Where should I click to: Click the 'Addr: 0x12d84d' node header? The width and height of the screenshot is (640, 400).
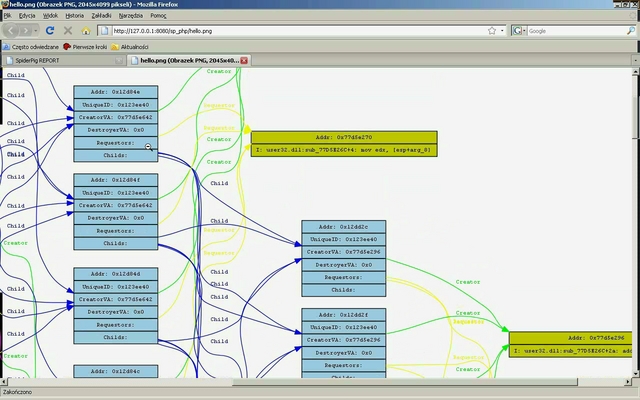[116, 274]
